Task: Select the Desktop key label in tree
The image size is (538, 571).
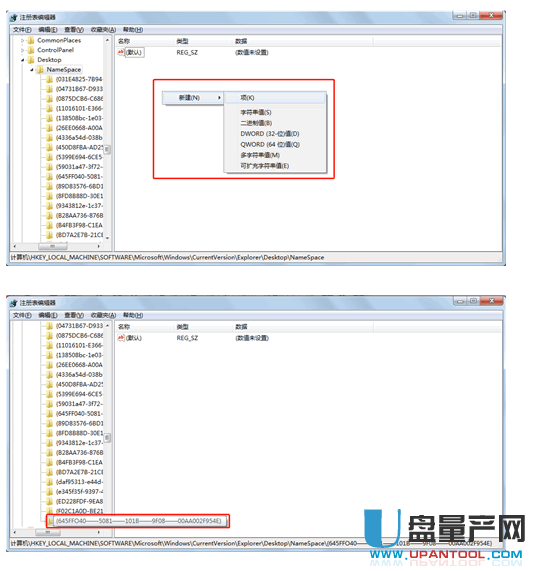Action: [x=49, y=60]
